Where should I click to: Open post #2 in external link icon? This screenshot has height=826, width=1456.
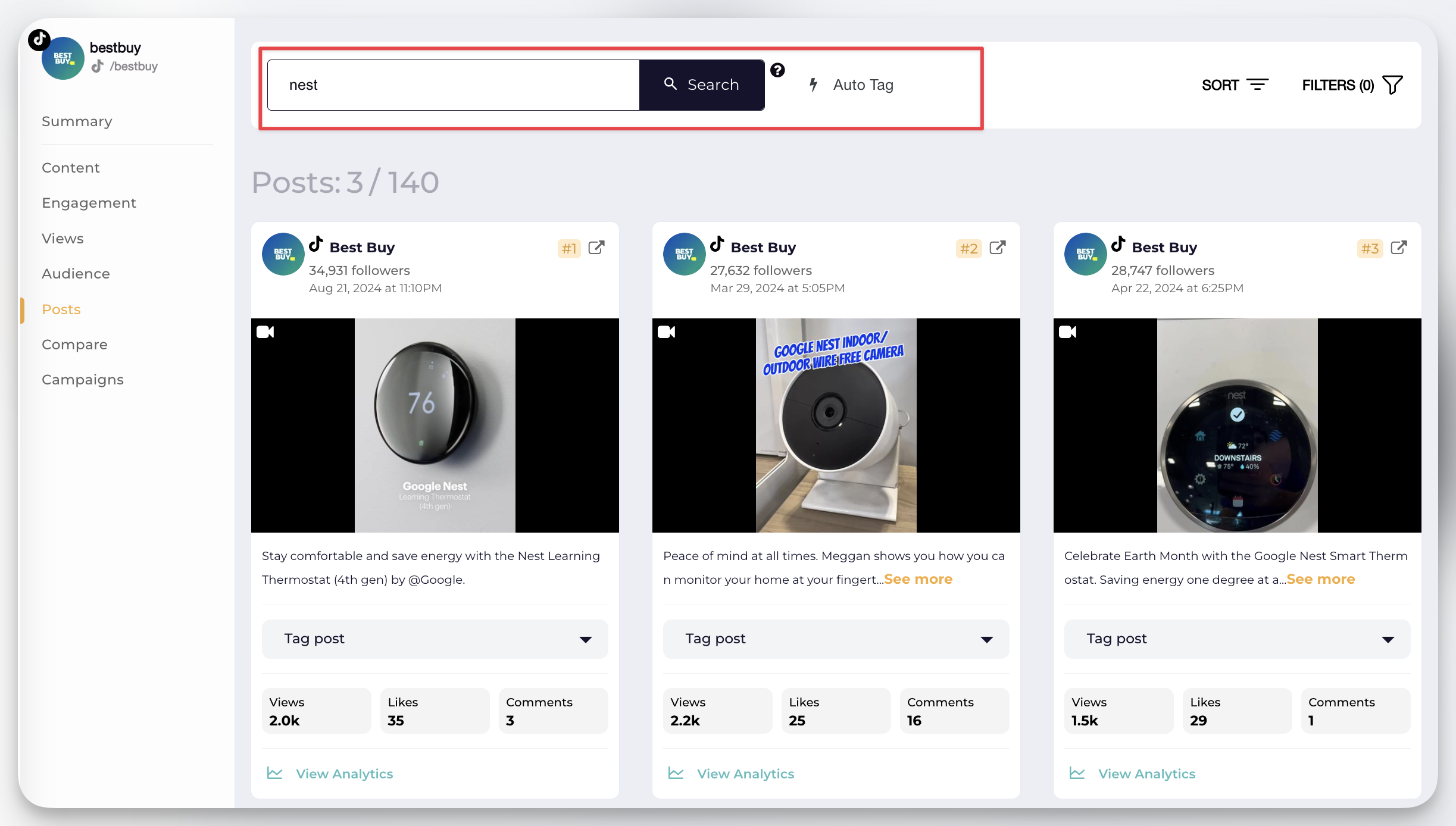coord(998,248)
